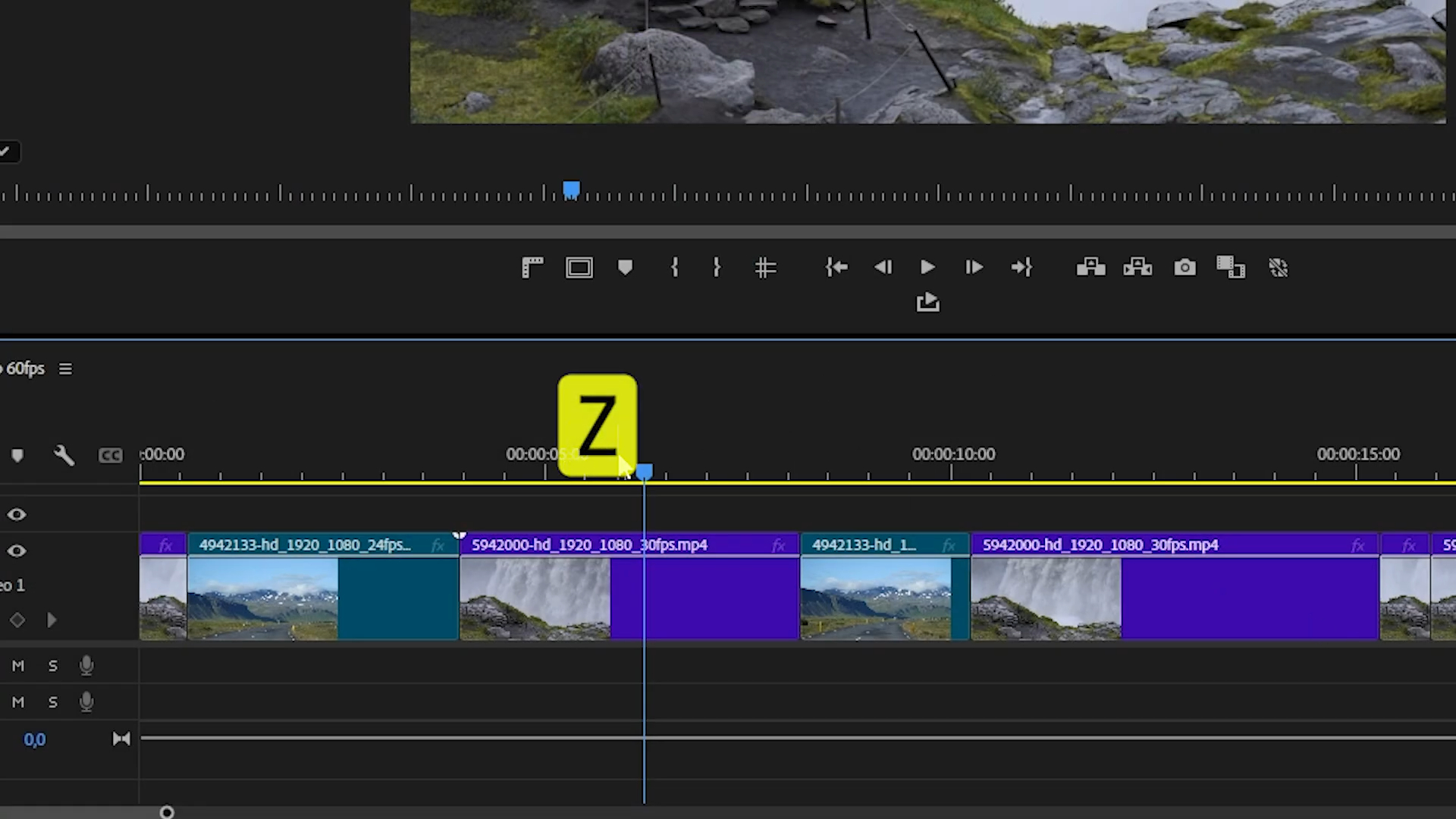Click the Export share icon below the toolbar
The image size is (1456, 819).
[x=928, y=302]
